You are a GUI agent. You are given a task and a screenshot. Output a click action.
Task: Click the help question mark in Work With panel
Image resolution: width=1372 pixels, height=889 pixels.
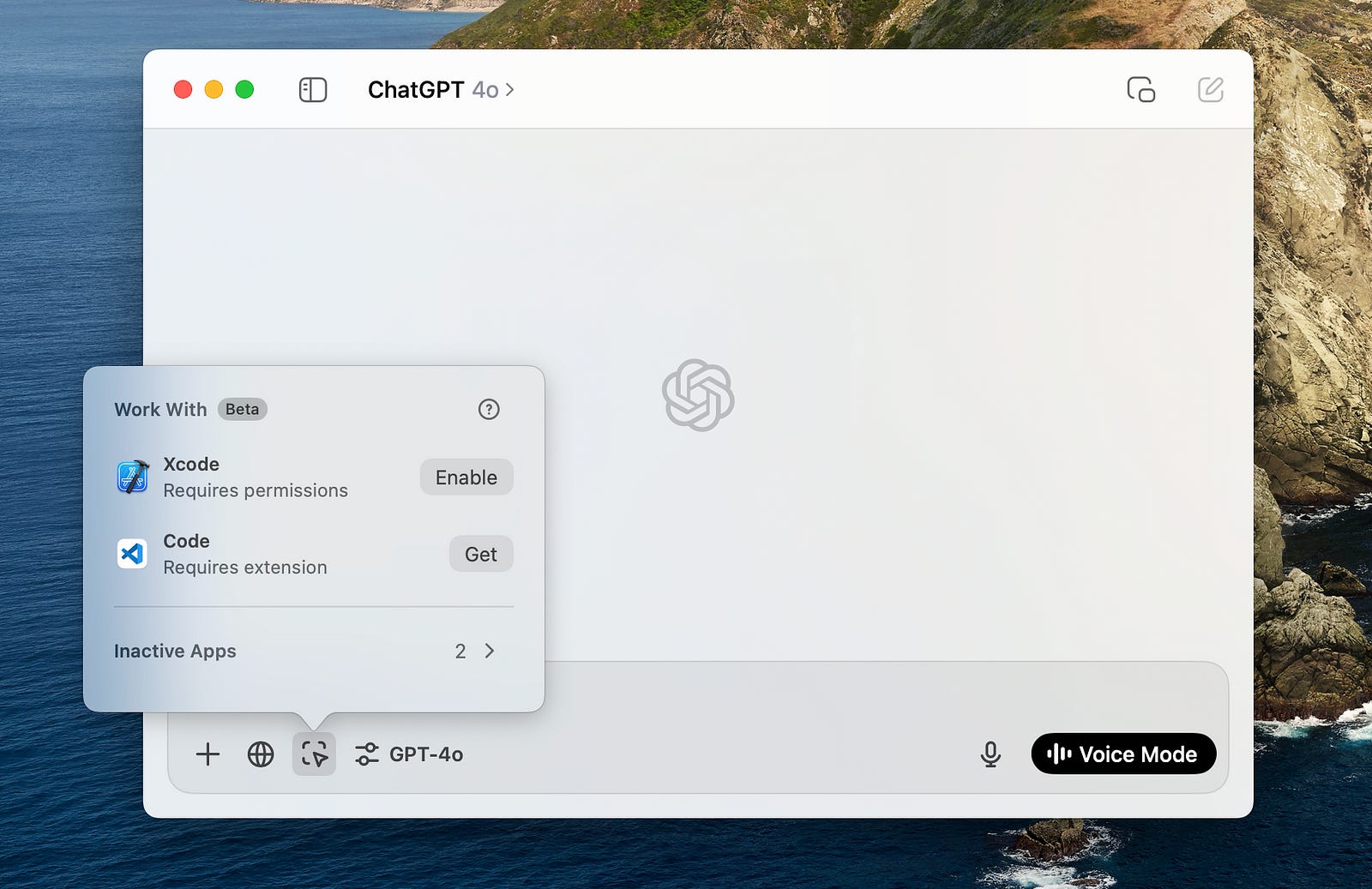[489, 409]
